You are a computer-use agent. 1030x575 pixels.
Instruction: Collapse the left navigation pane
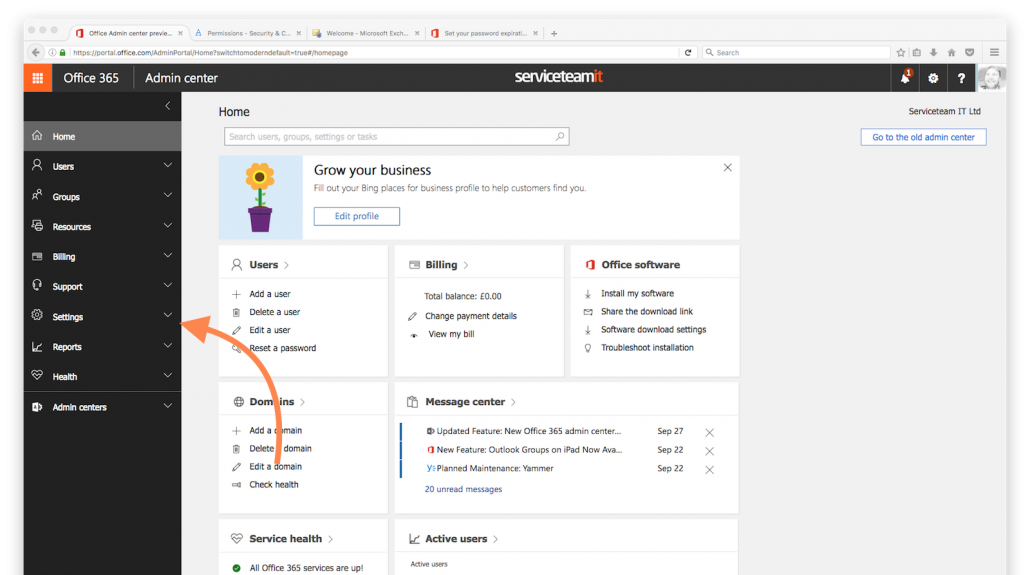click(x=168, y=106)
